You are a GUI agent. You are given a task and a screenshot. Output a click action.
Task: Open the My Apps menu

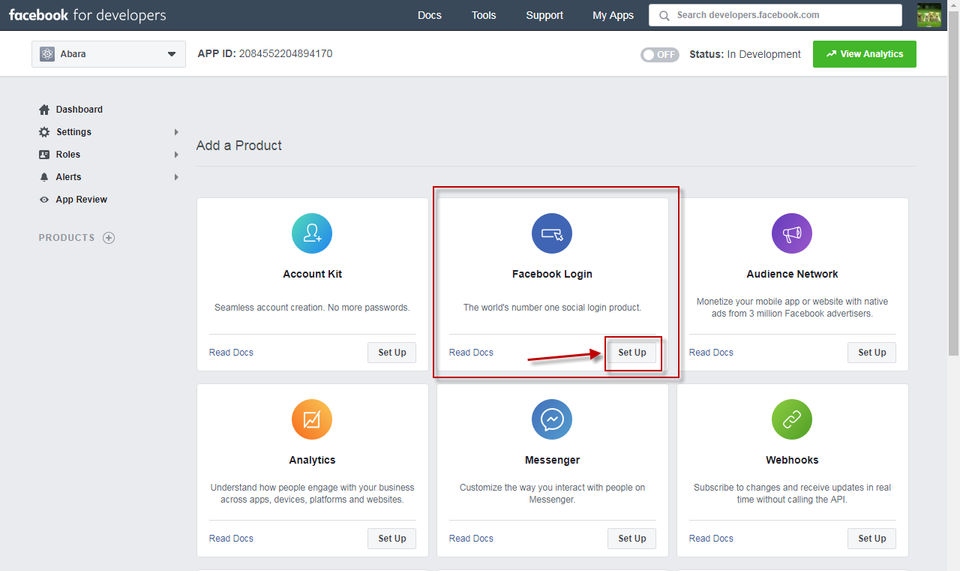(x=613, y=15)
